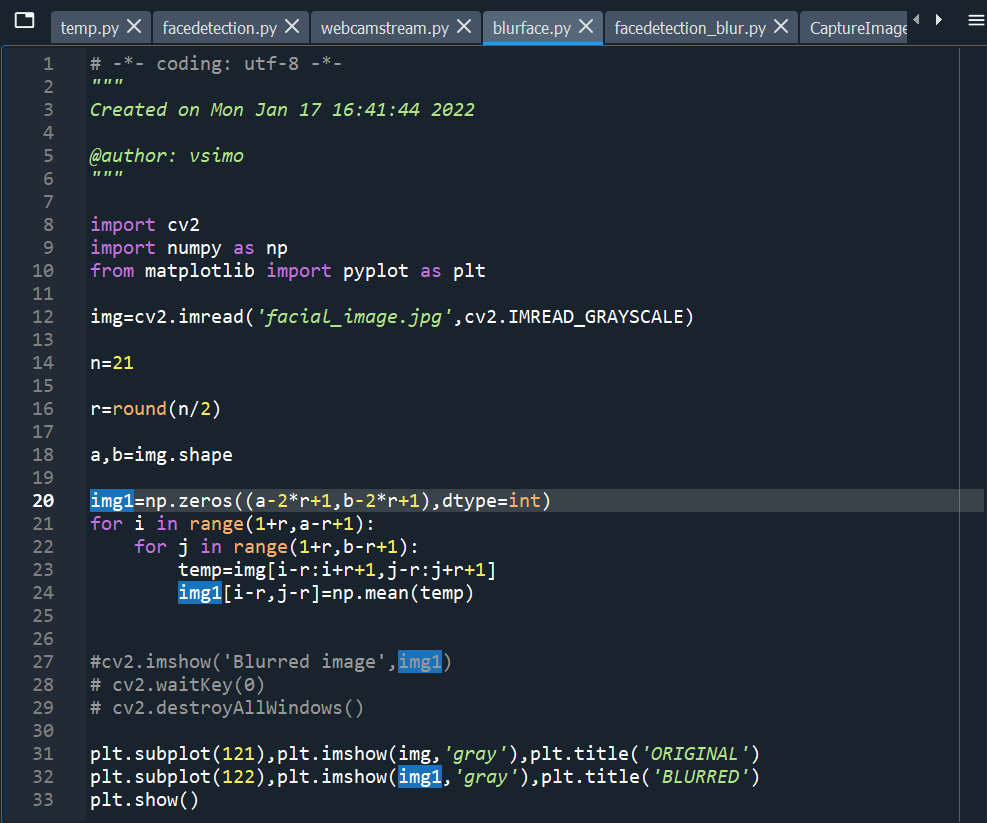Click 'import cv2' on line 8
The width and height of the screenshot is (987, 823).
tap(145, 225)
